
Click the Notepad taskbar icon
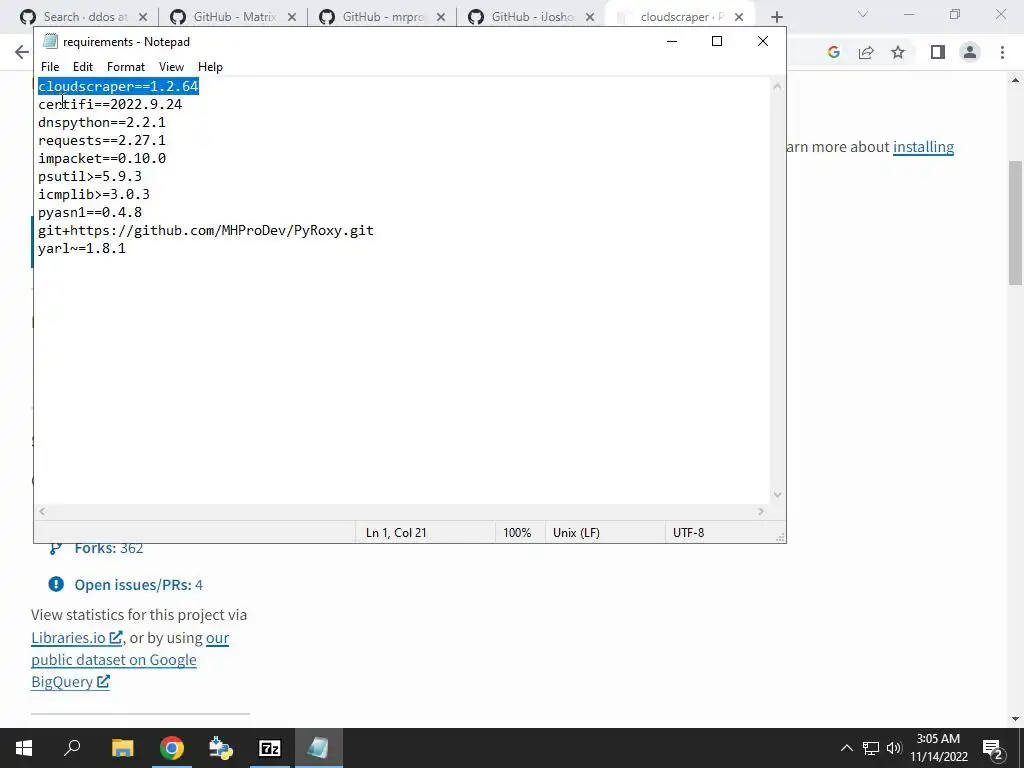pos(319,748)
